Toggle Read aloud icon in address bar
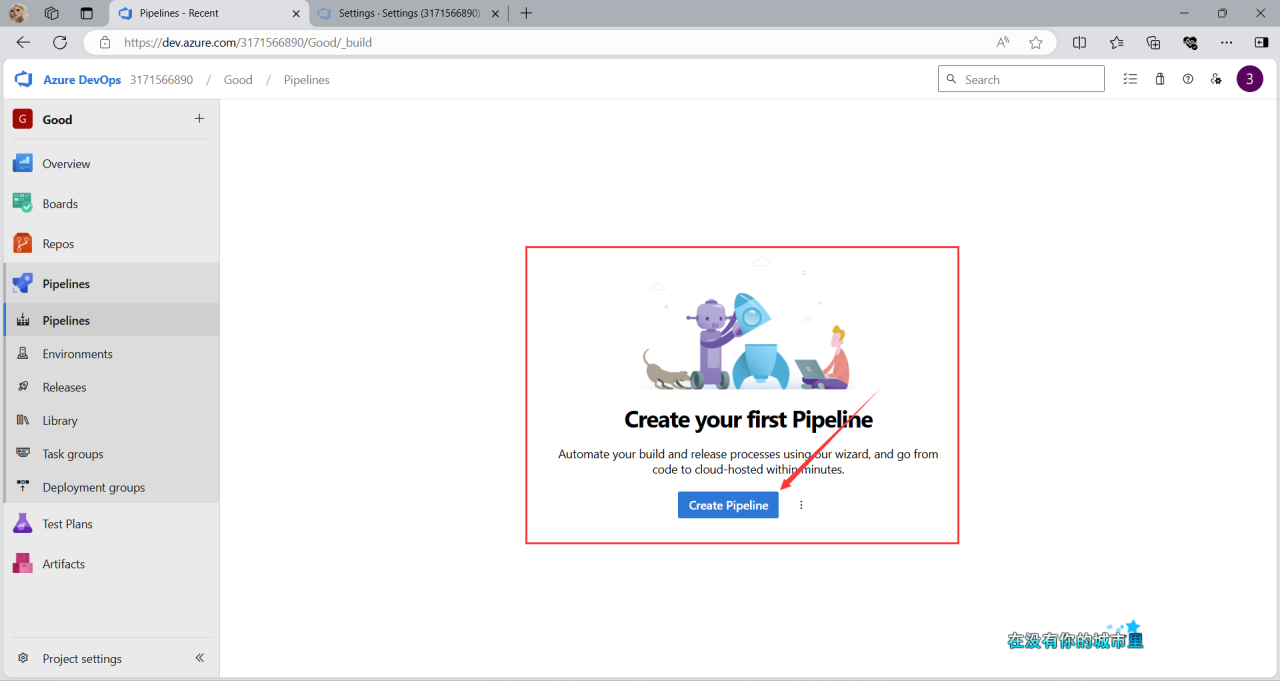The width and height of the screenshot is (1280, 681). coord(1003,42)
